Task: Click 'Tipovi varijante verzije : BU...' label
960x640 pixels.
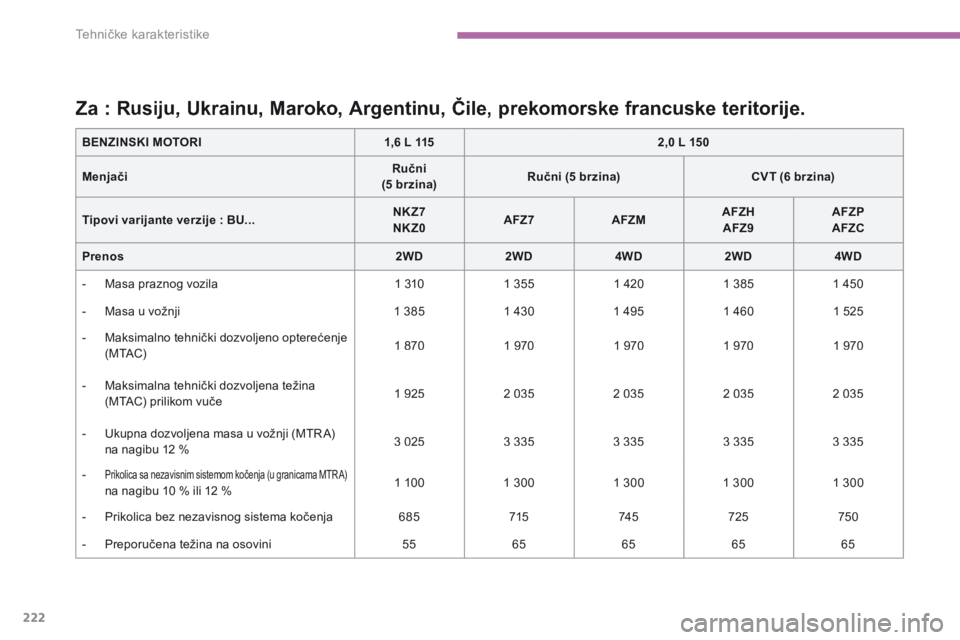Action: point(169,220)
